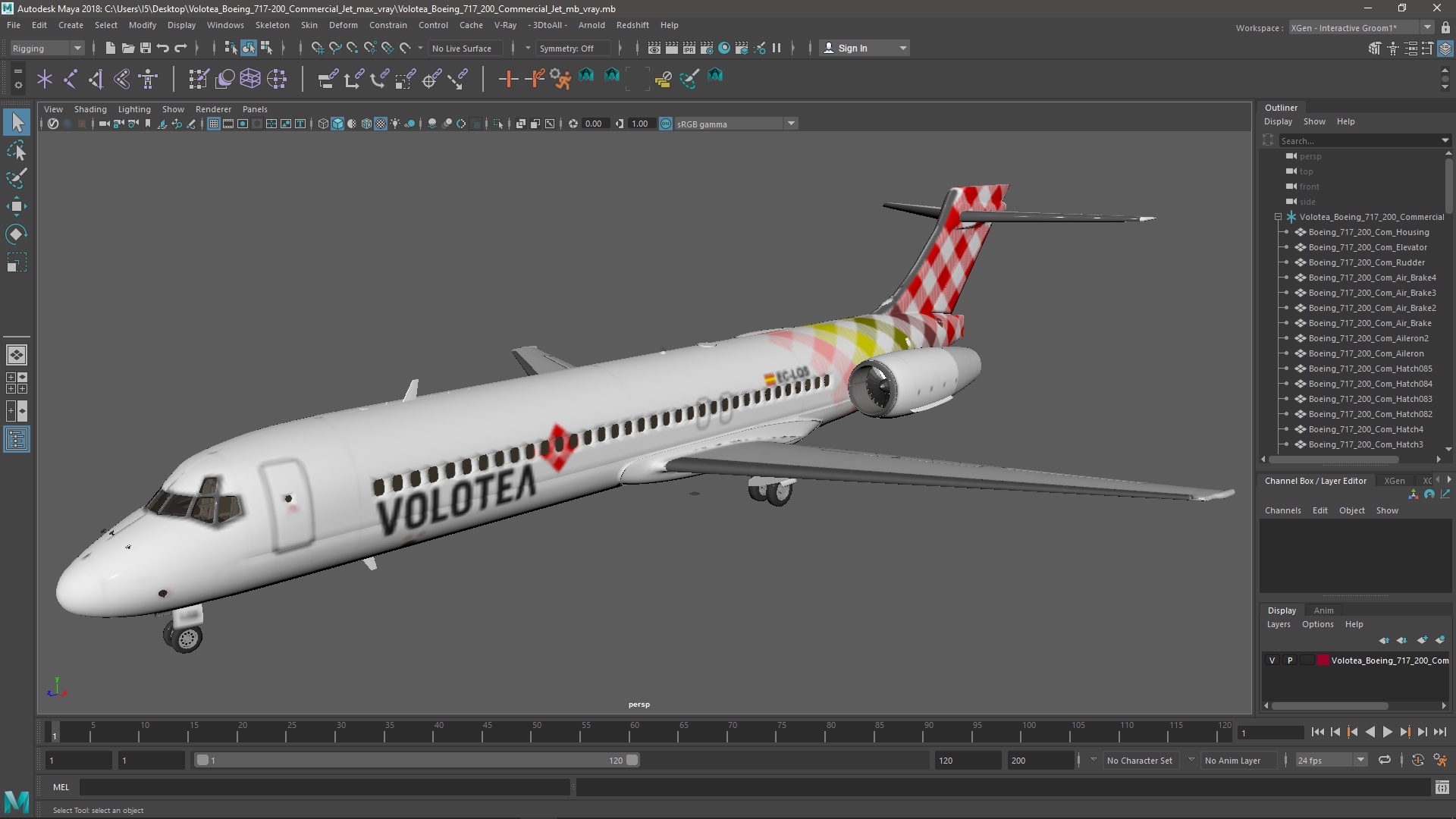Activate the Paint Selection tool

[17, 179]
